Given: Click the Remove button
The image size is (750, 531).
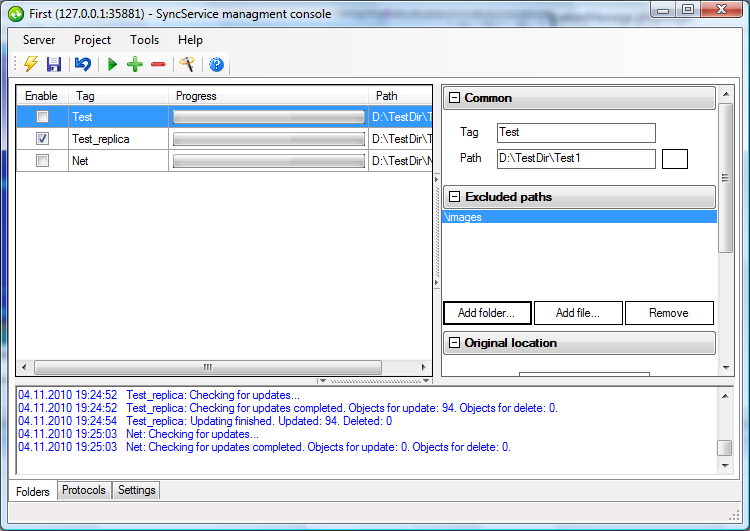Looking at the screenshot, I should 669,313.
